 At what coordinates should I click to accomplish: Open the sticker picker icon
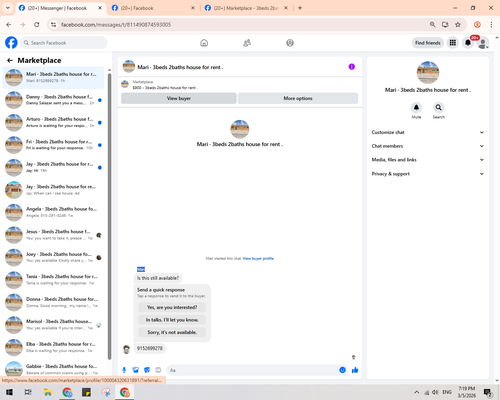(x=147, y=370)
